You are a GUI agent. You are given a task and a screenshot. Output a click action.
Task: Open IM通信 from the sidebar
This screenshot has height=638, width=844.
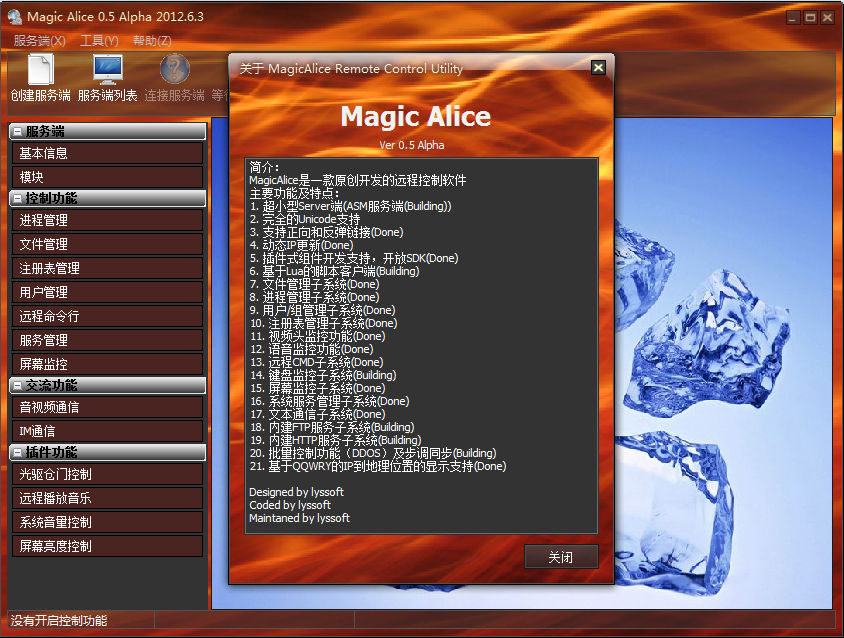coord(108,431)
